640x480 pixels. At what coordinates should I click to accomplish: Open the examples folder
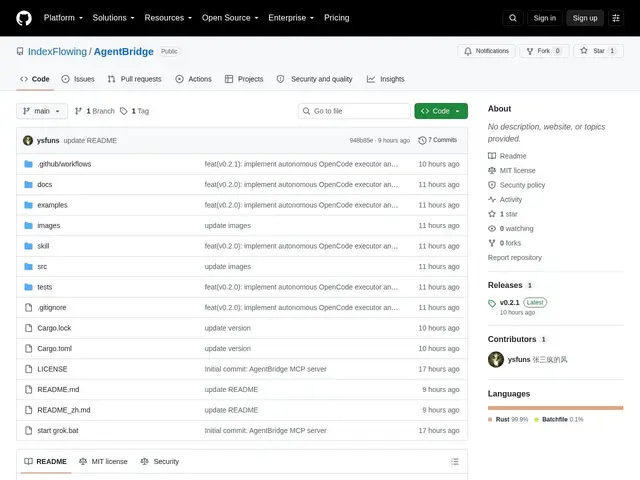[52, 205]
